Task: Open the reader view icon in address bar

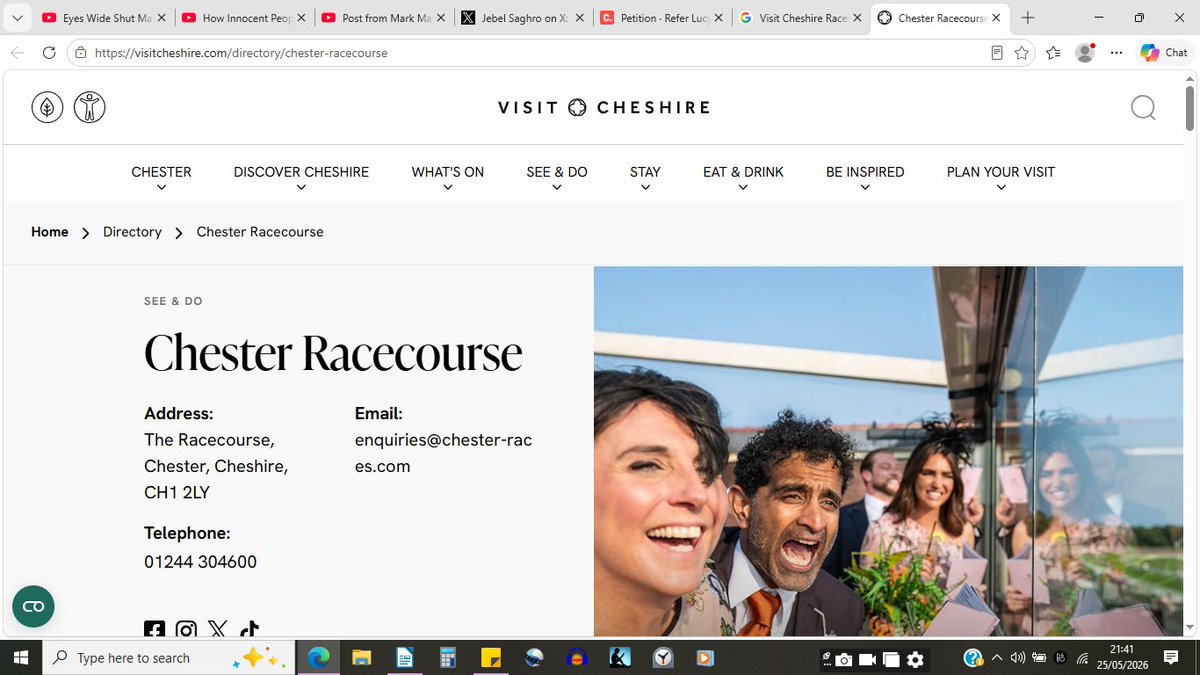Action: pyautogui.click(x=997, y=53)
